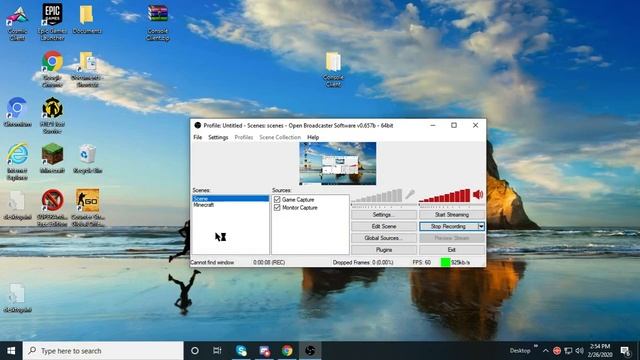
Task: Switch to OBS taskbar button
Action: click(x=310, y=351)
